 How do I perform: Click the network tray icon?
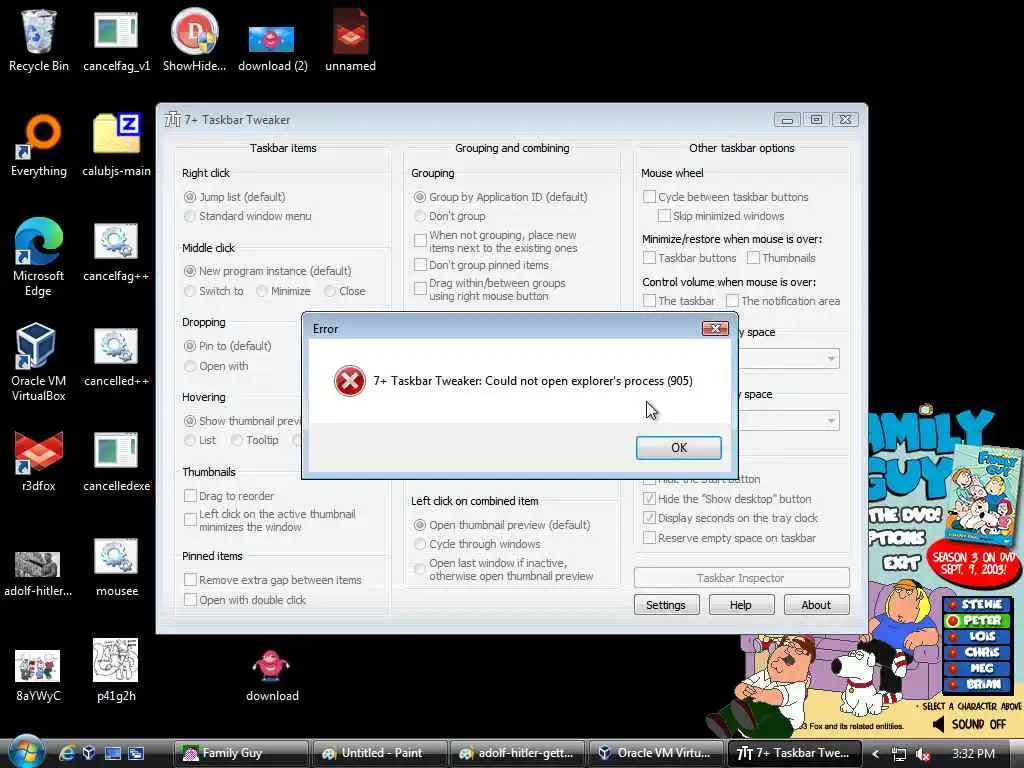click(x=899, y=754)
